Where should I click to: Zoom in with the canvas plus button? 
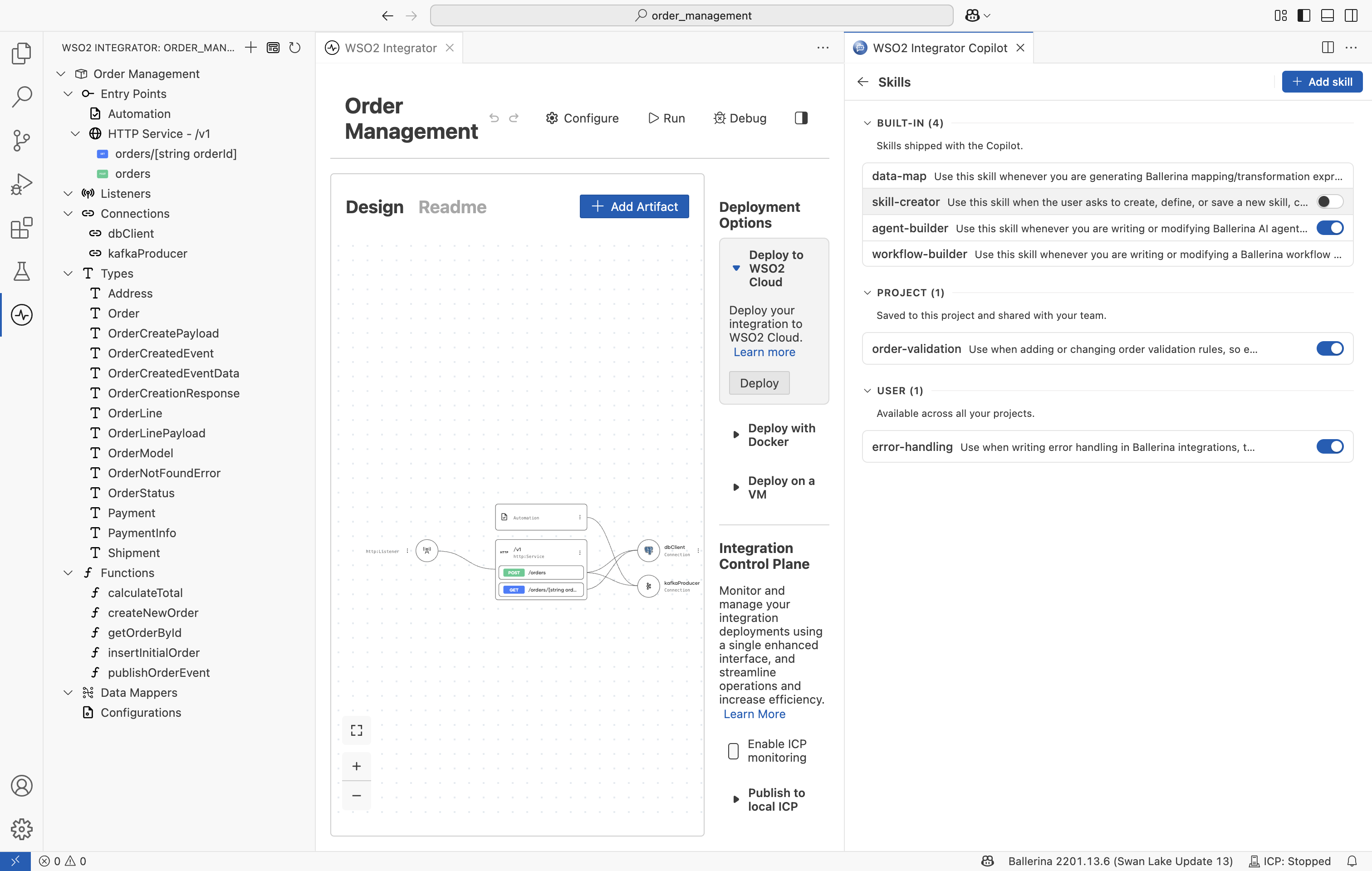356,766
